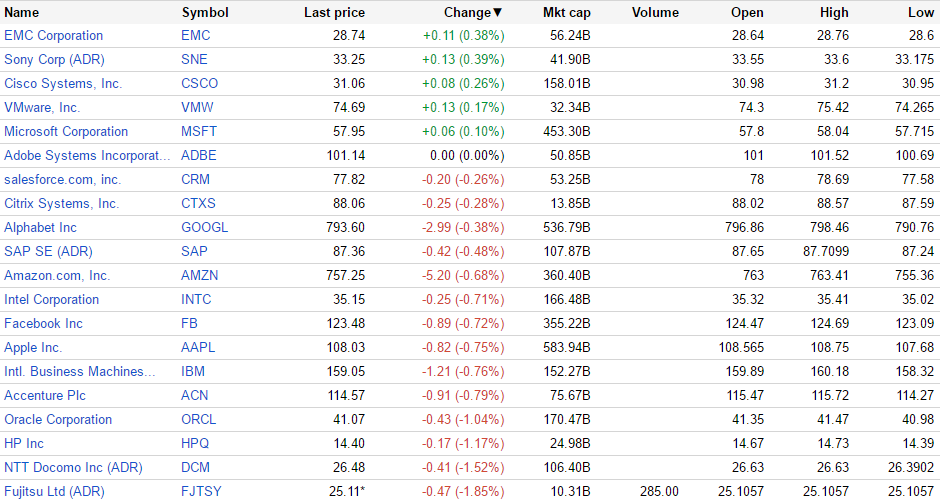This screenshot has height=503, width=940.
Task: Click the Mkt cap column header
Action: pos(567,13)
